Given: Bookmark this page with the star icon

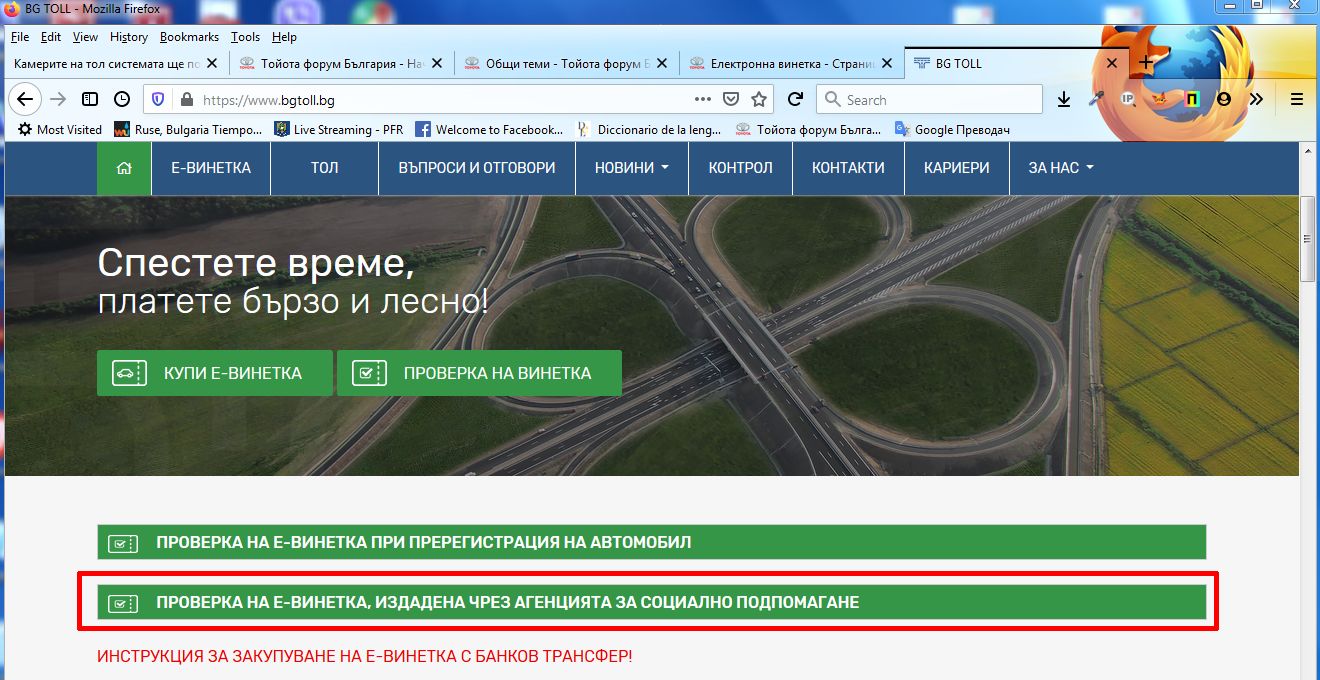Looking at the screenshot, I should point(759,99).
